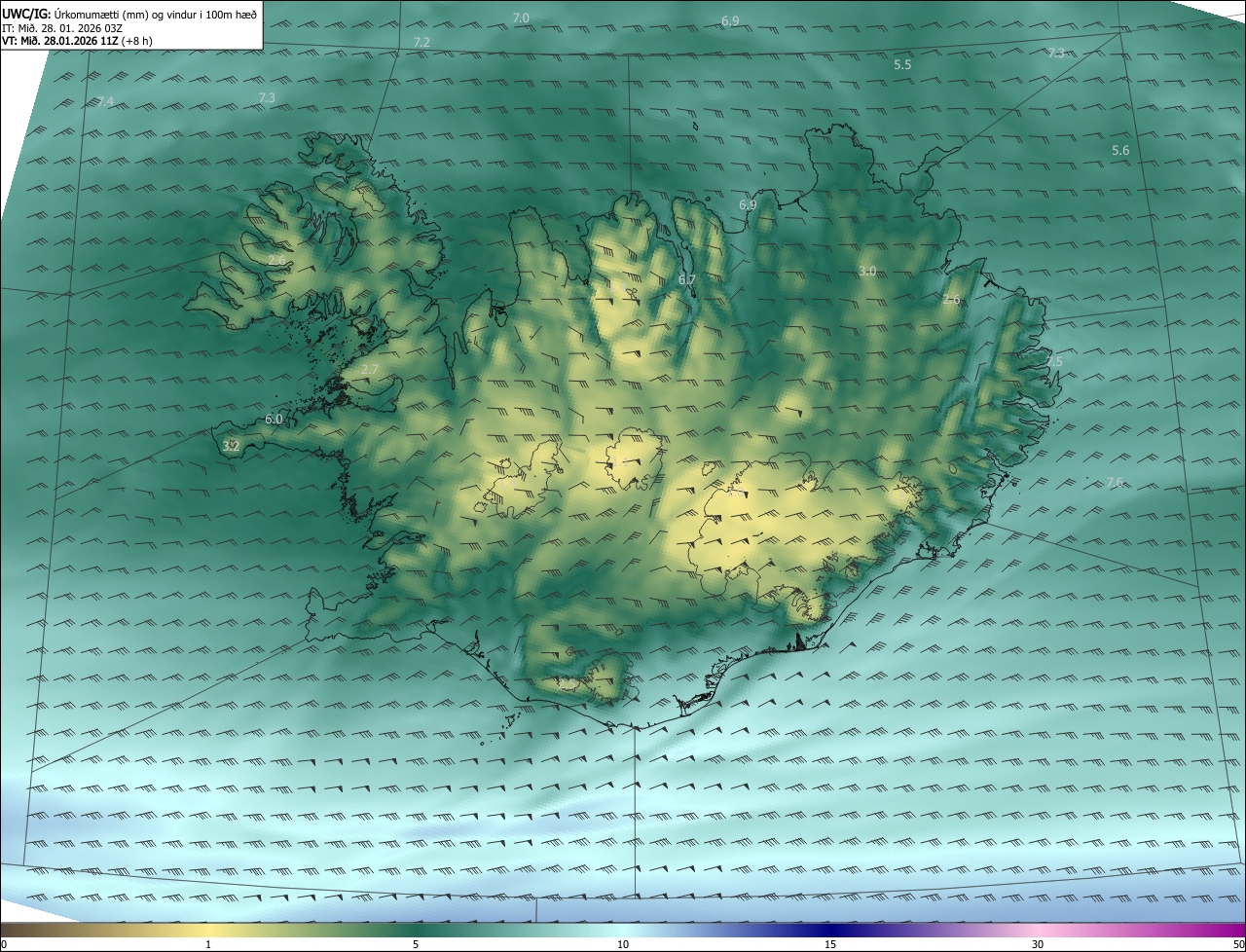Click the color scale tick label "0"
The width and height of the screenshot is (1246, 952).
coord(4,944)
